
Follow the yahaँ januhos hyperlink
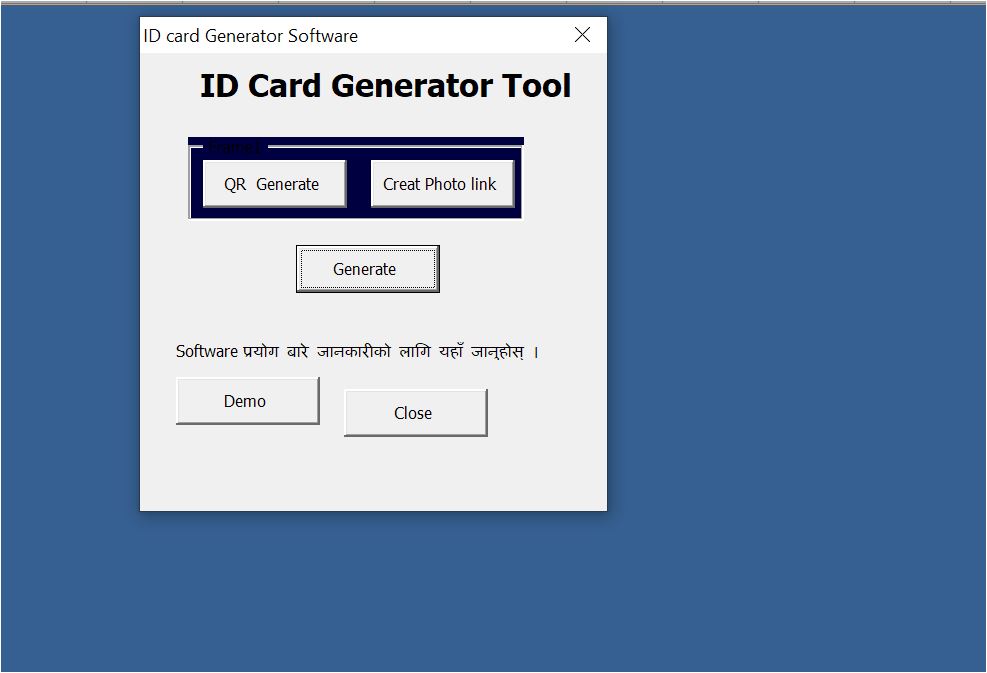point(484,351)
